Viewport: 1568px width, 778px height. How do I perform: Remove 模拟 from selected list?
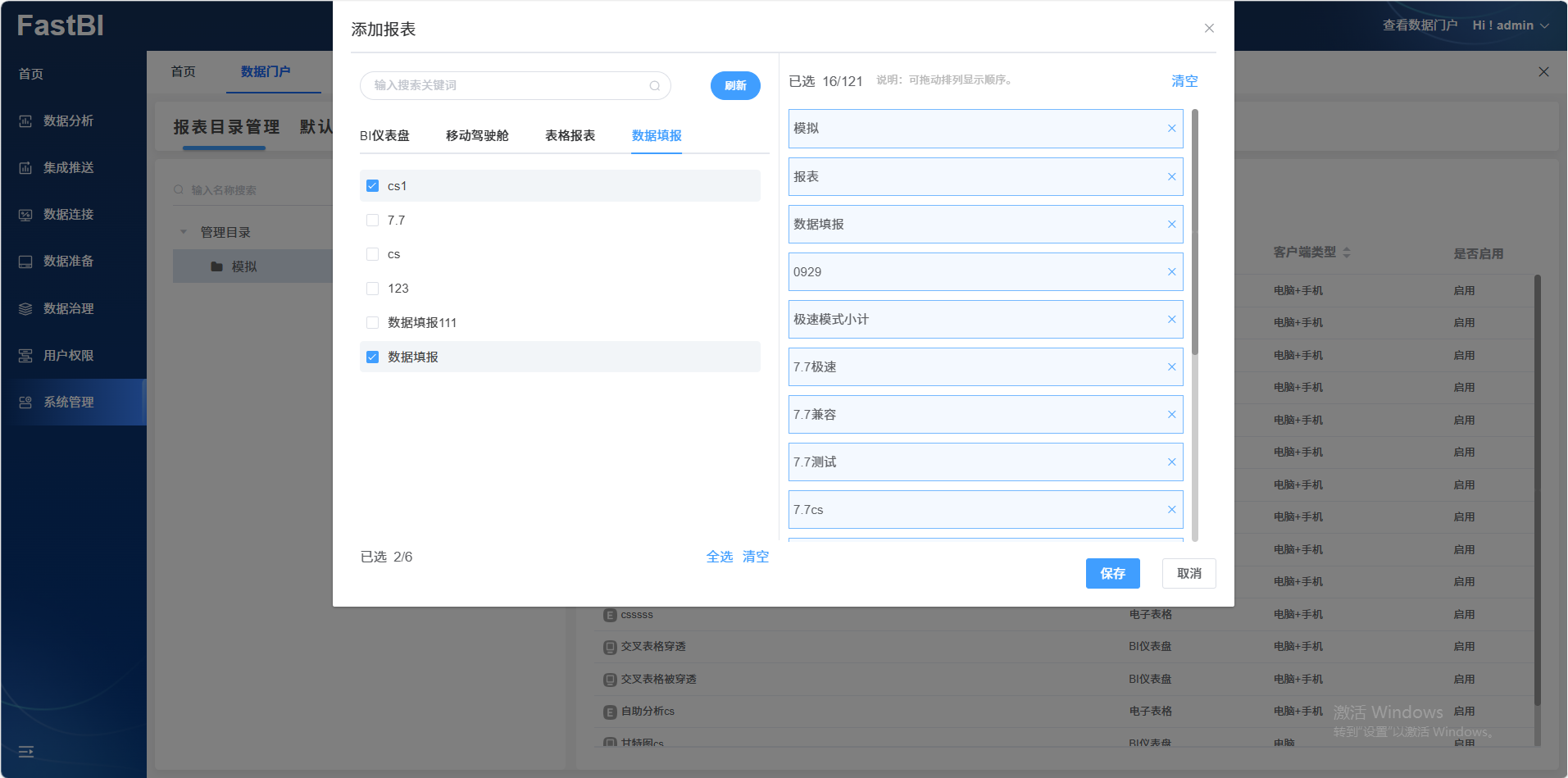click(1171, 129)
